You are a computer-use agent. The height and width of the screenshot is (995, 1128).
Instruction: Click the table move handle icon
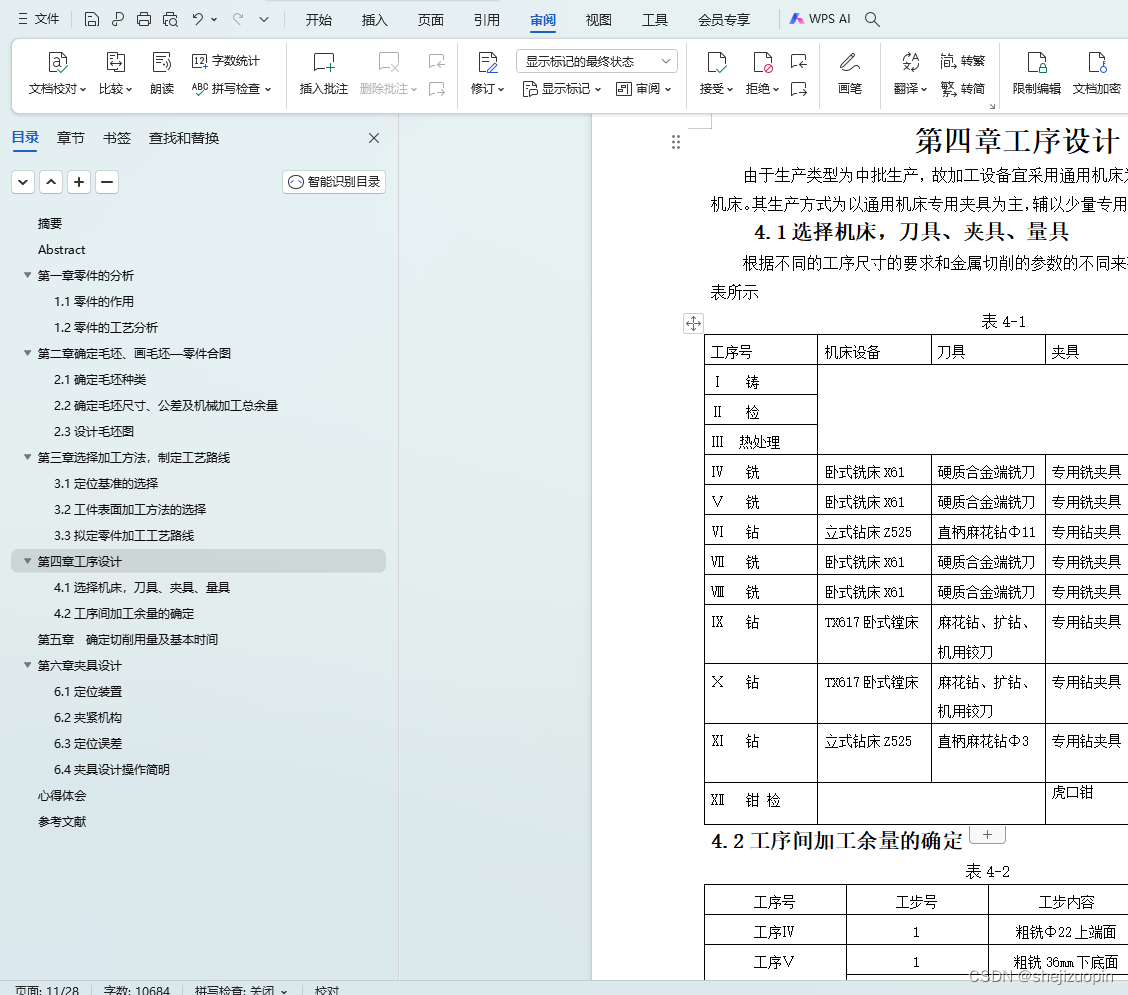click(693, 323)
